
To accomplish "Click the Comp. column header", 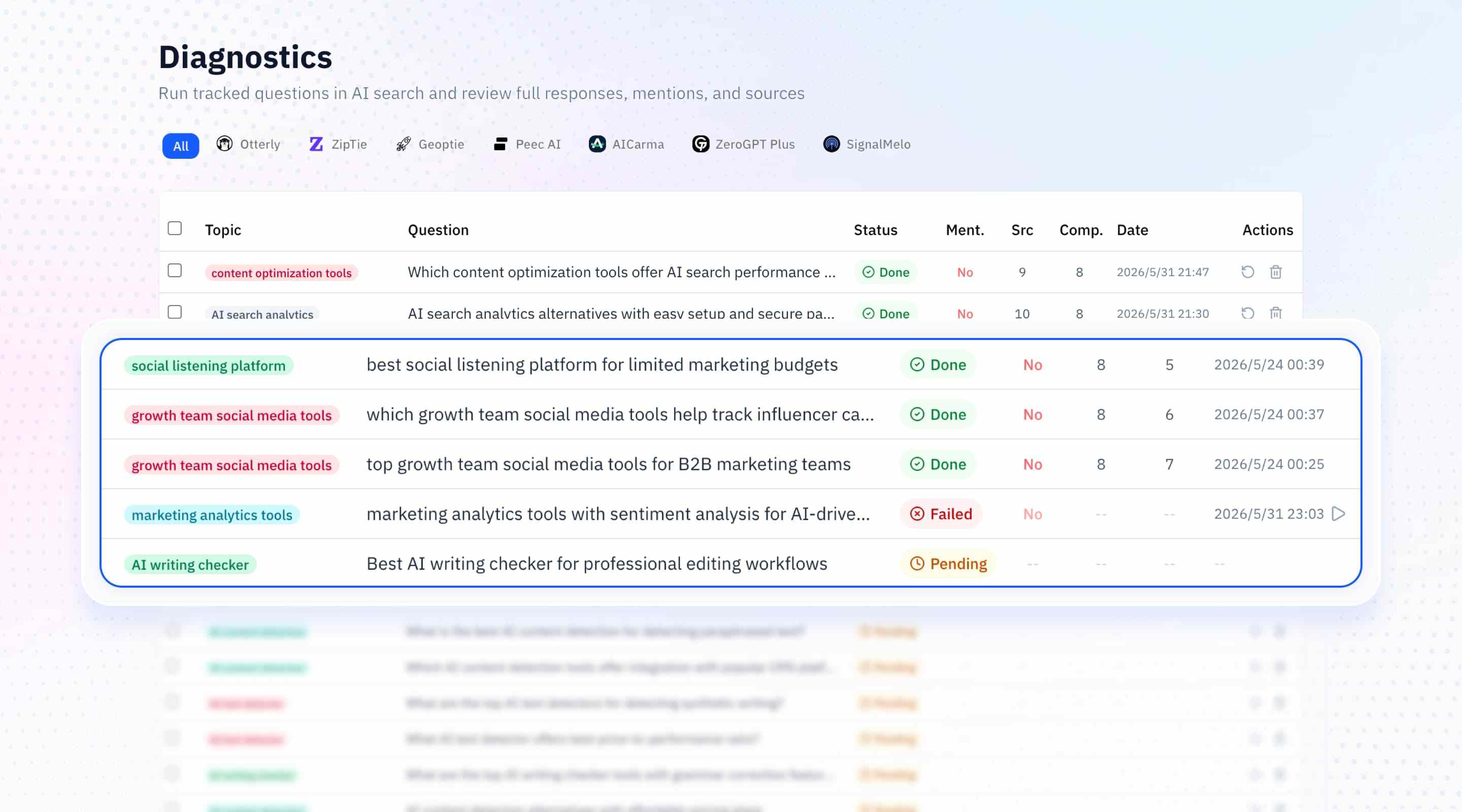I will coord(1081,230).
